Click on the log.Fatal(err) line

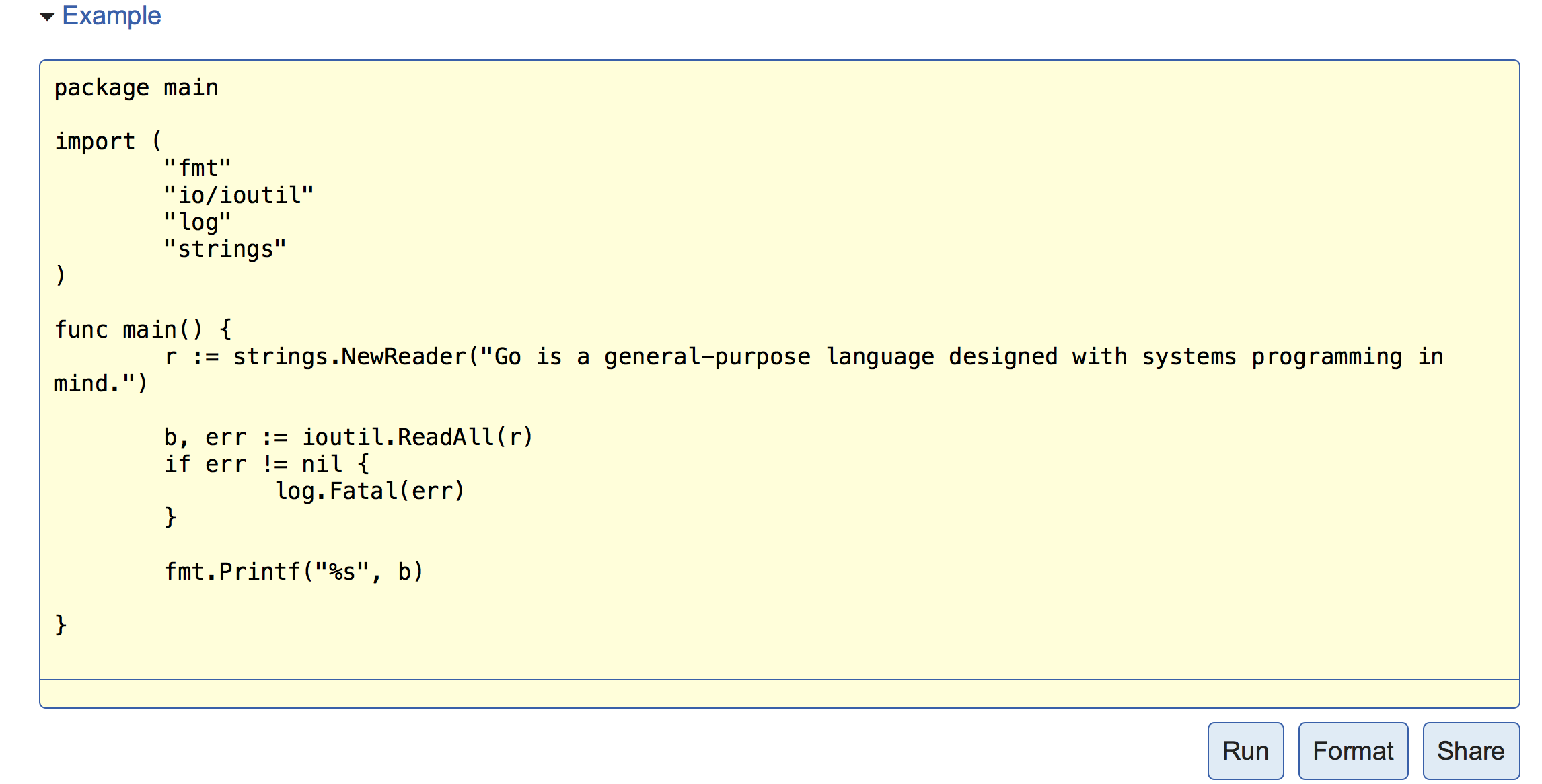370,491
